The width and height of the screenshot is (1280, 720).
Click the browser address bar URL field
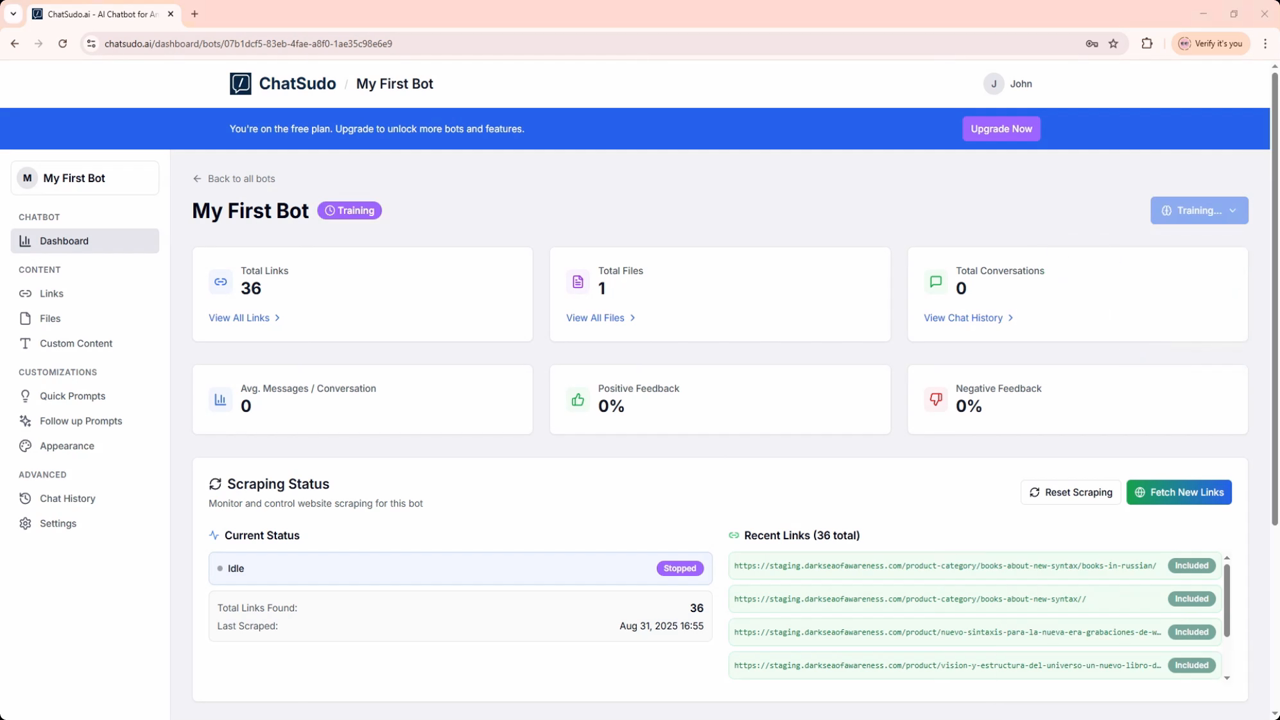[x=580, y=44]
